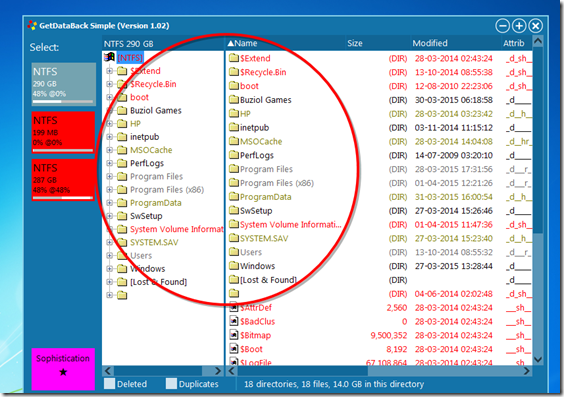This screenshot has height=397, width=564.
Task: Click $Recycle.Bin folder icon in file list
Action: pos(234,72)
